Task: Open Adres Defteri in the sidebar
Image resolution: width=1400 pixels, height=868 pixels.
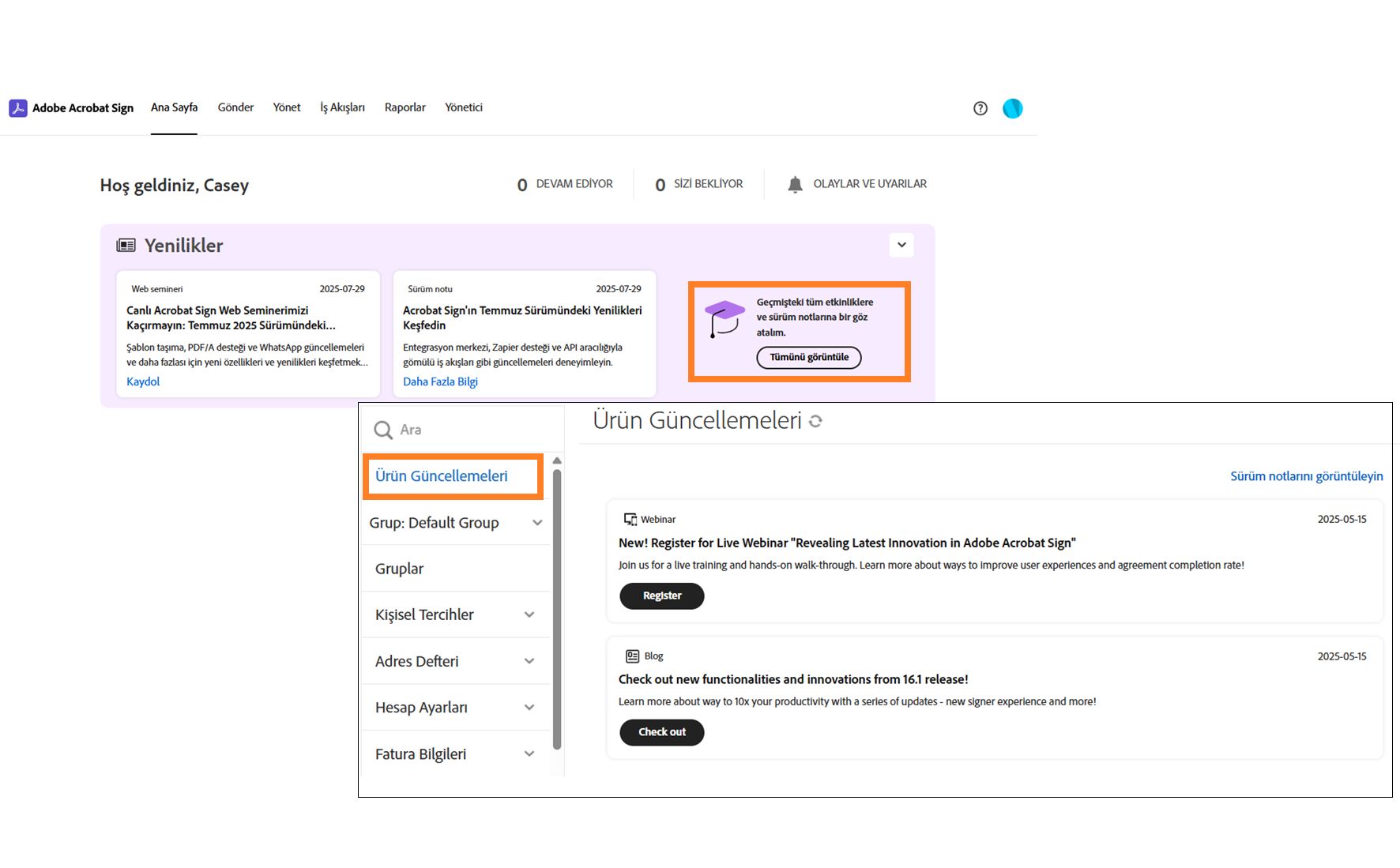Action: point(416,661)
